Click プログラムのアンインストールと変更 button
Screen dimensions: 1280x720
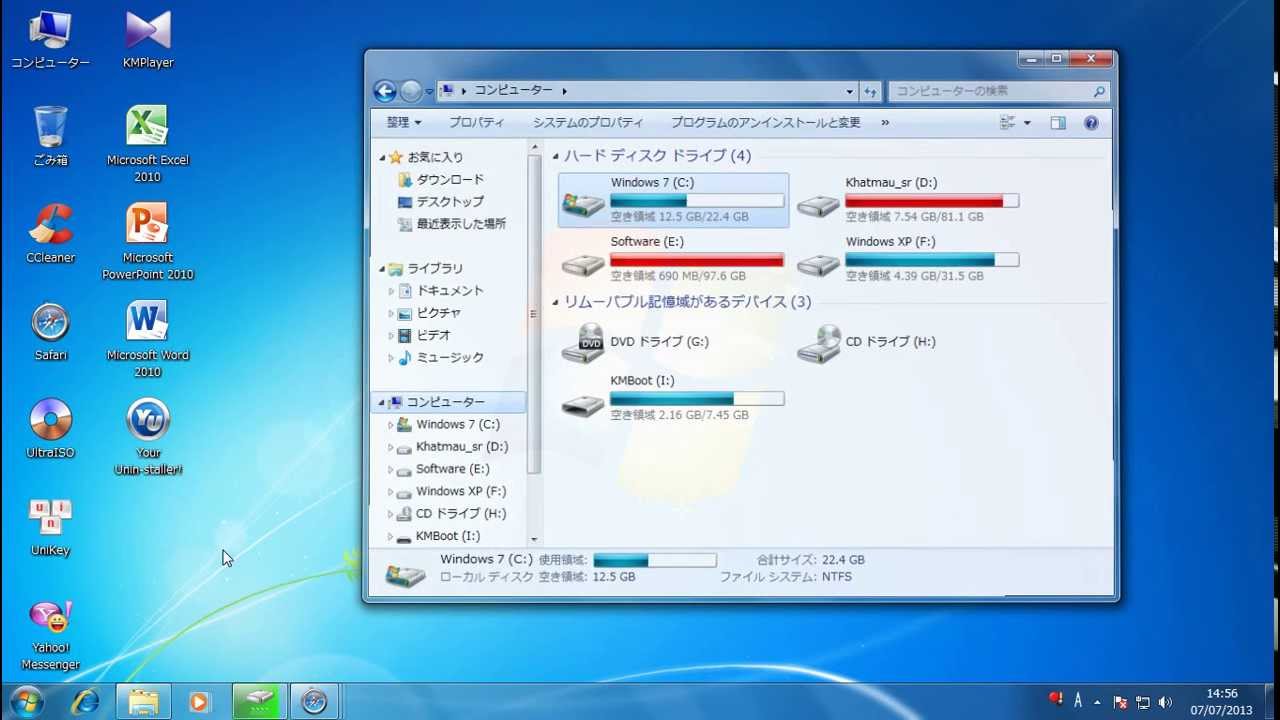tap(765, 123)
